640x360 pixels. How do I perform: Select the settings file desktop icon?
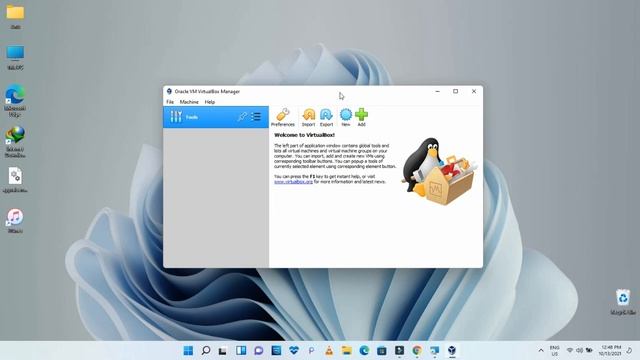tap(15, 180)
